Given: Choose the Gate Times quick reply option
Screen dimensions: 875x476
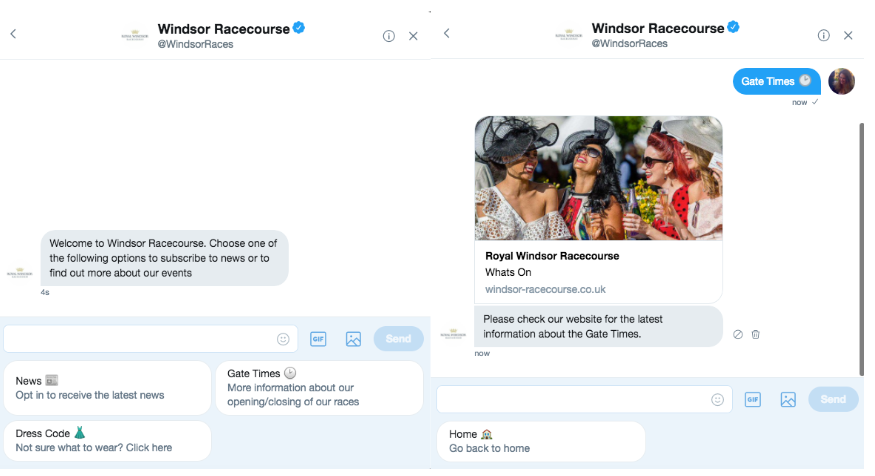Looking at the screenshot, I should (319, 388).
